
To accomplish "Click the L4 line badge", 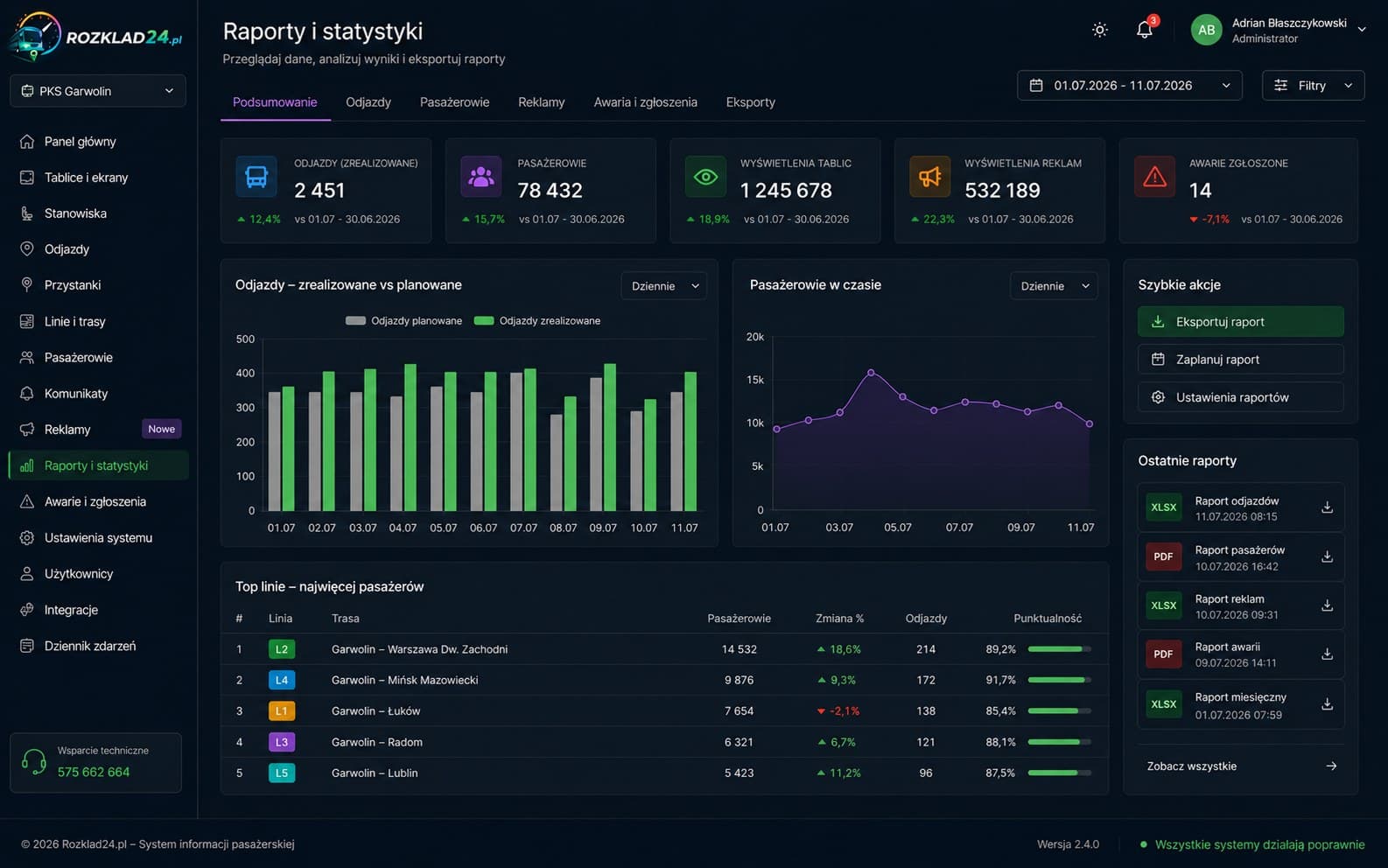I will coord(282,680).
